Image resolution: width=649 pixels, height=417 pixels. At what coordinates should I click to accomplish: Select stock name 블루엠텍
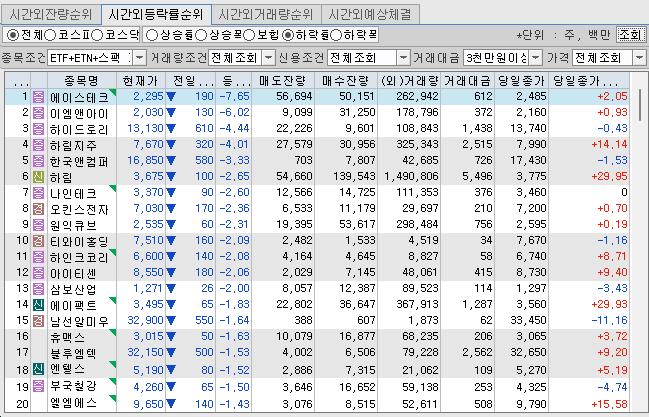(x=73, y=353)
